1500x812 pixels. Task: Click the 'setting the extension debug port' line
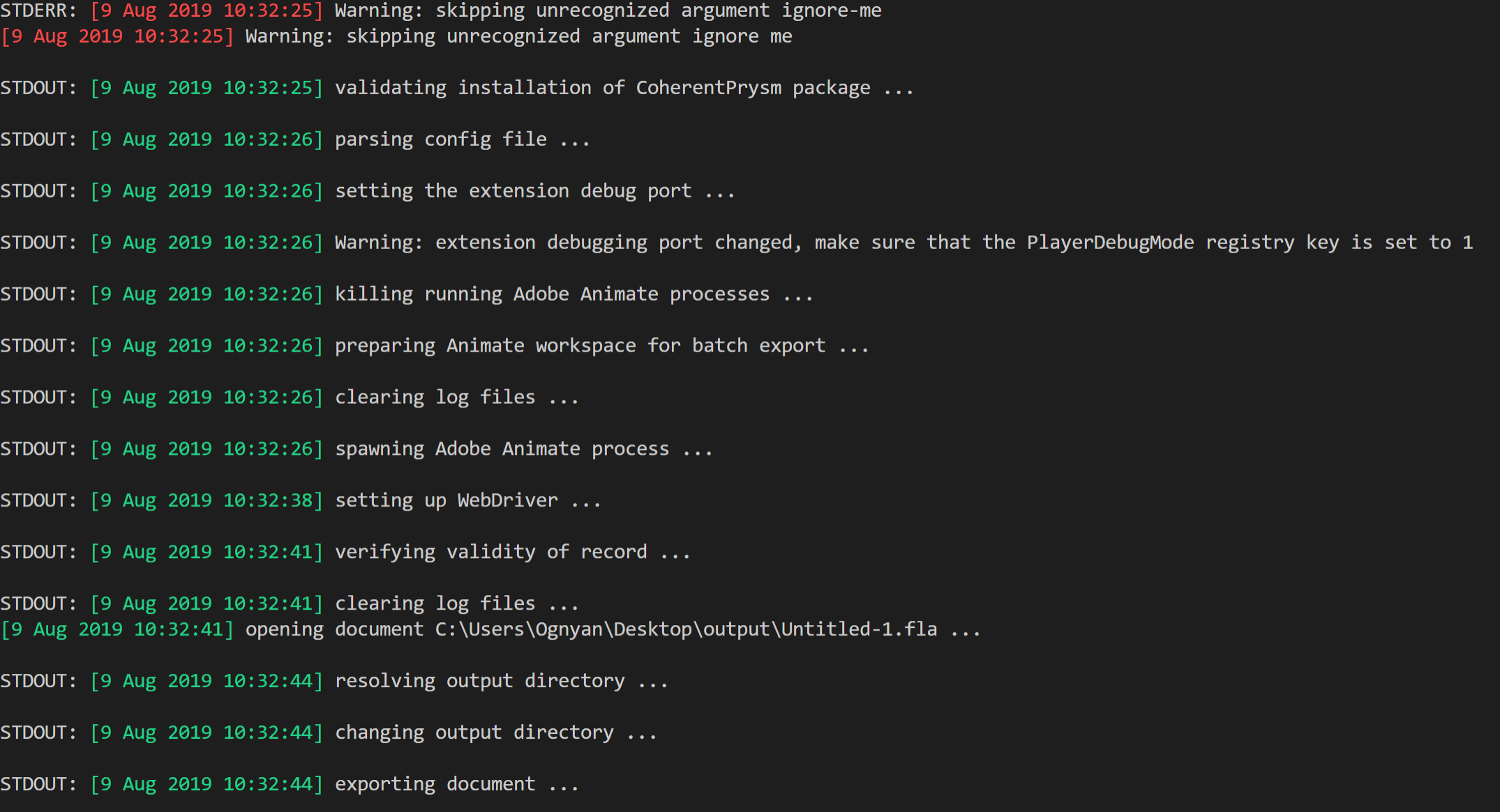coord(368,191)
